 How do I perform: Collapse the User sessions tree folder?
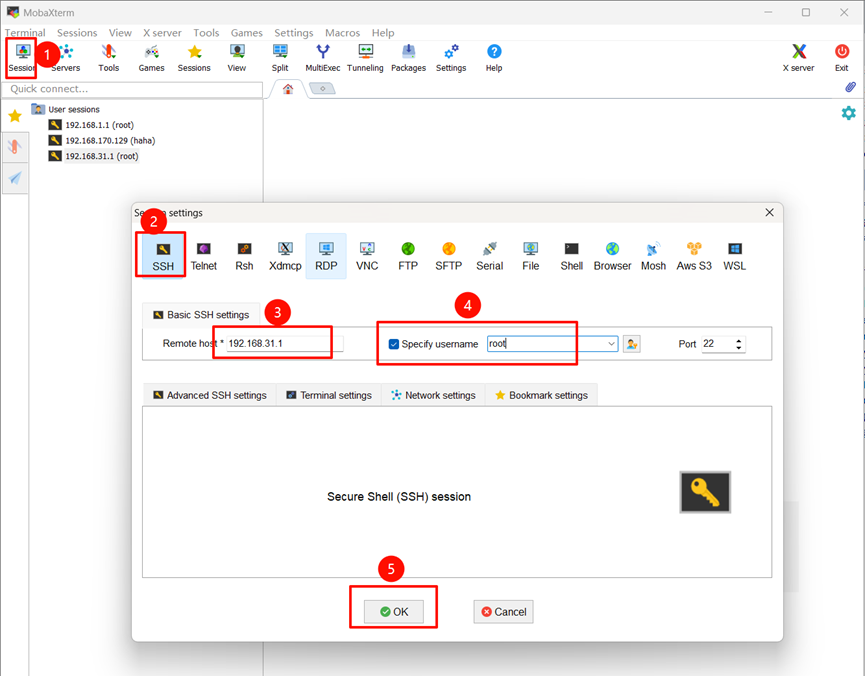point(38,109)
